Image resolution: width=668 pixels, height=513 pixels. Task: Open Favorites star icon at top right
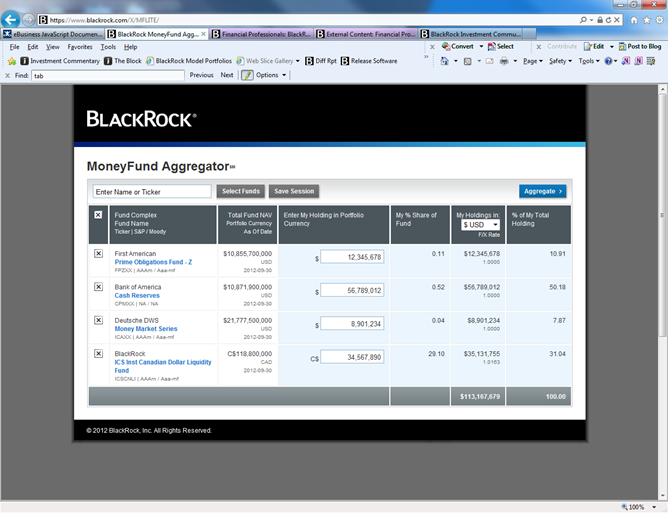(x=647, y=20)
